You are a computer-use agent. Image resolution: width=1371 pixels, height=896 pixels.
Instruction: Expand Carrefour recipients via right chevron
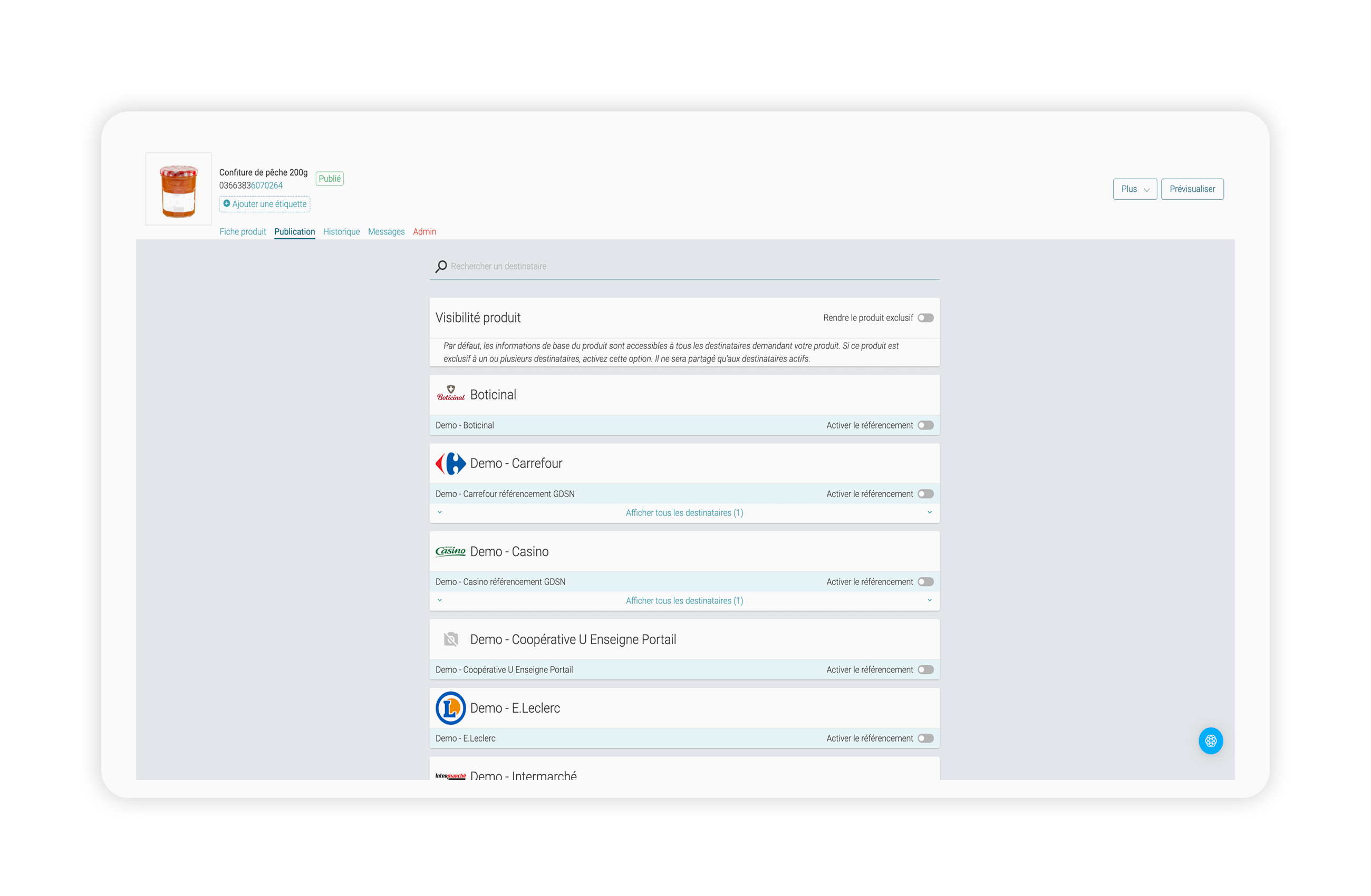click(929, 512)
